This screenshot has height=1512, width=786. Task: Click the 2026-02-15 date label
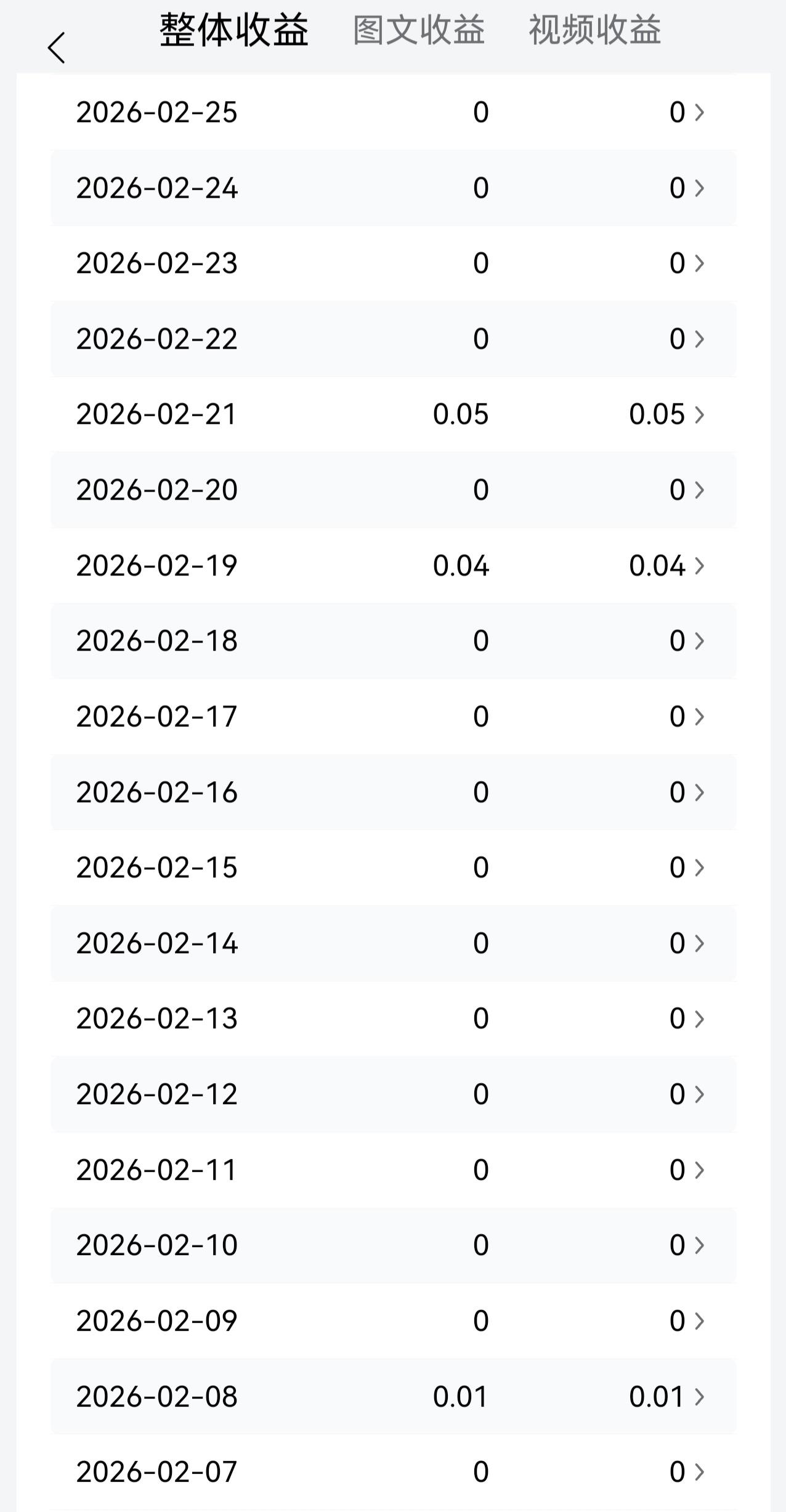(156, 868)
